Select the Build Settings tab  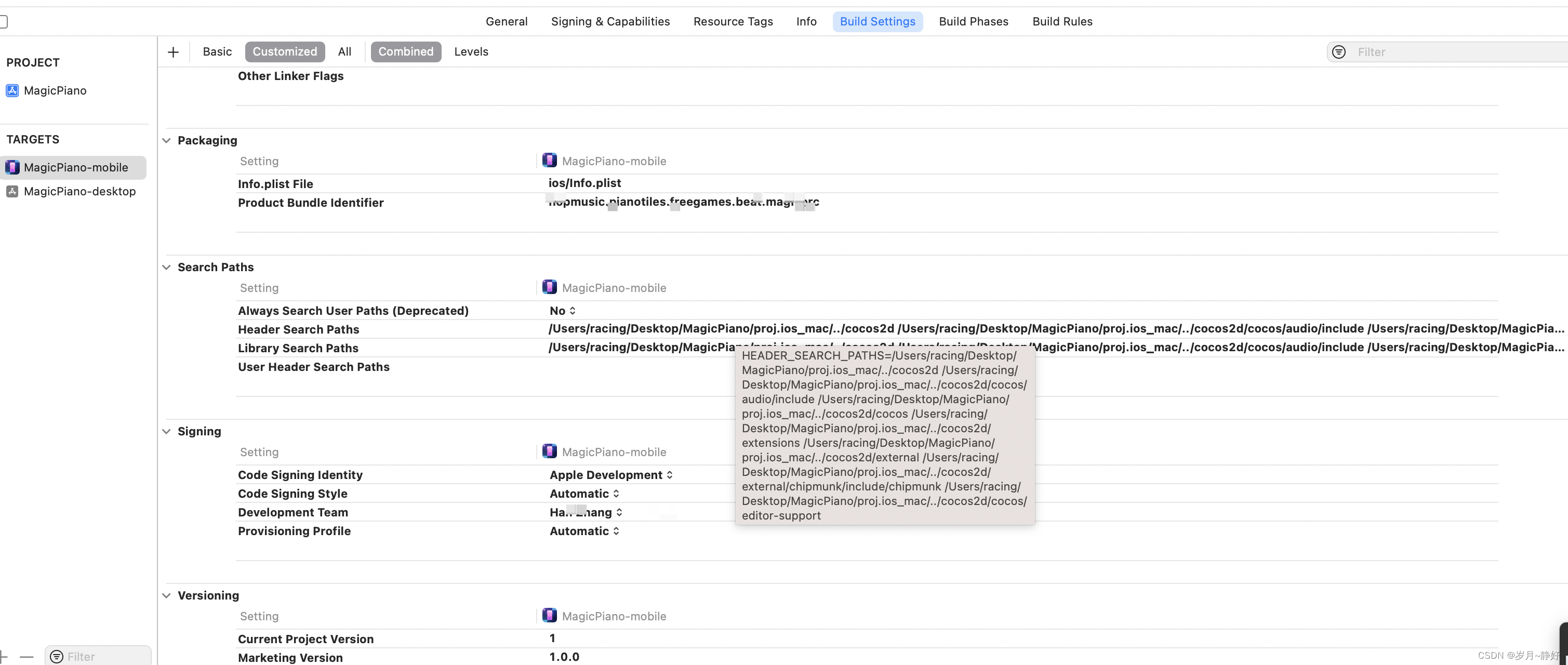877,21
